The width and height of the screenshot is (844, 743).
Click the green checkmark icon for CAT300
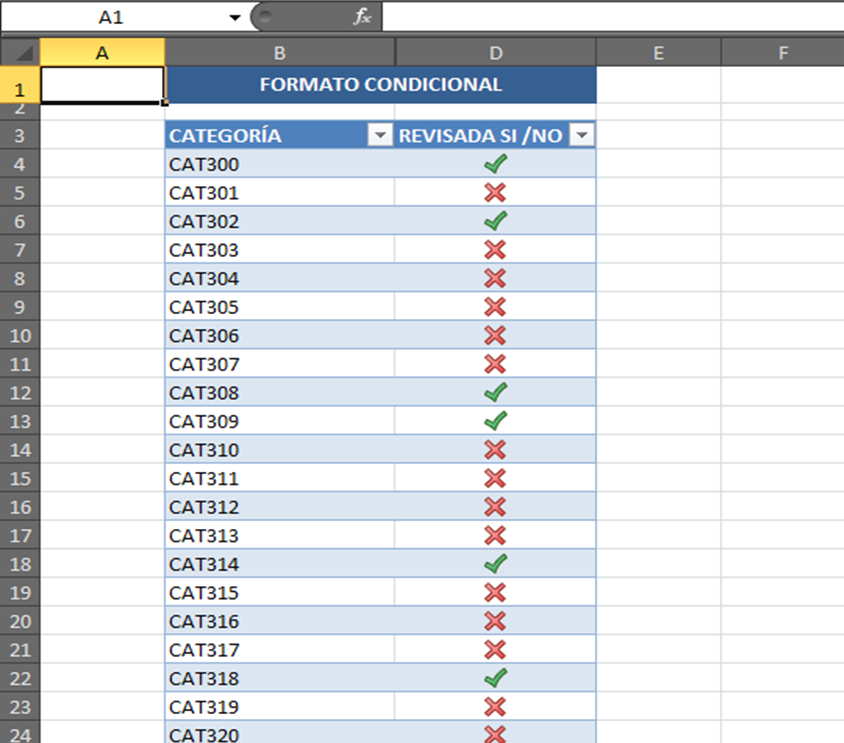pyautogui.click(x=495, y=164)
